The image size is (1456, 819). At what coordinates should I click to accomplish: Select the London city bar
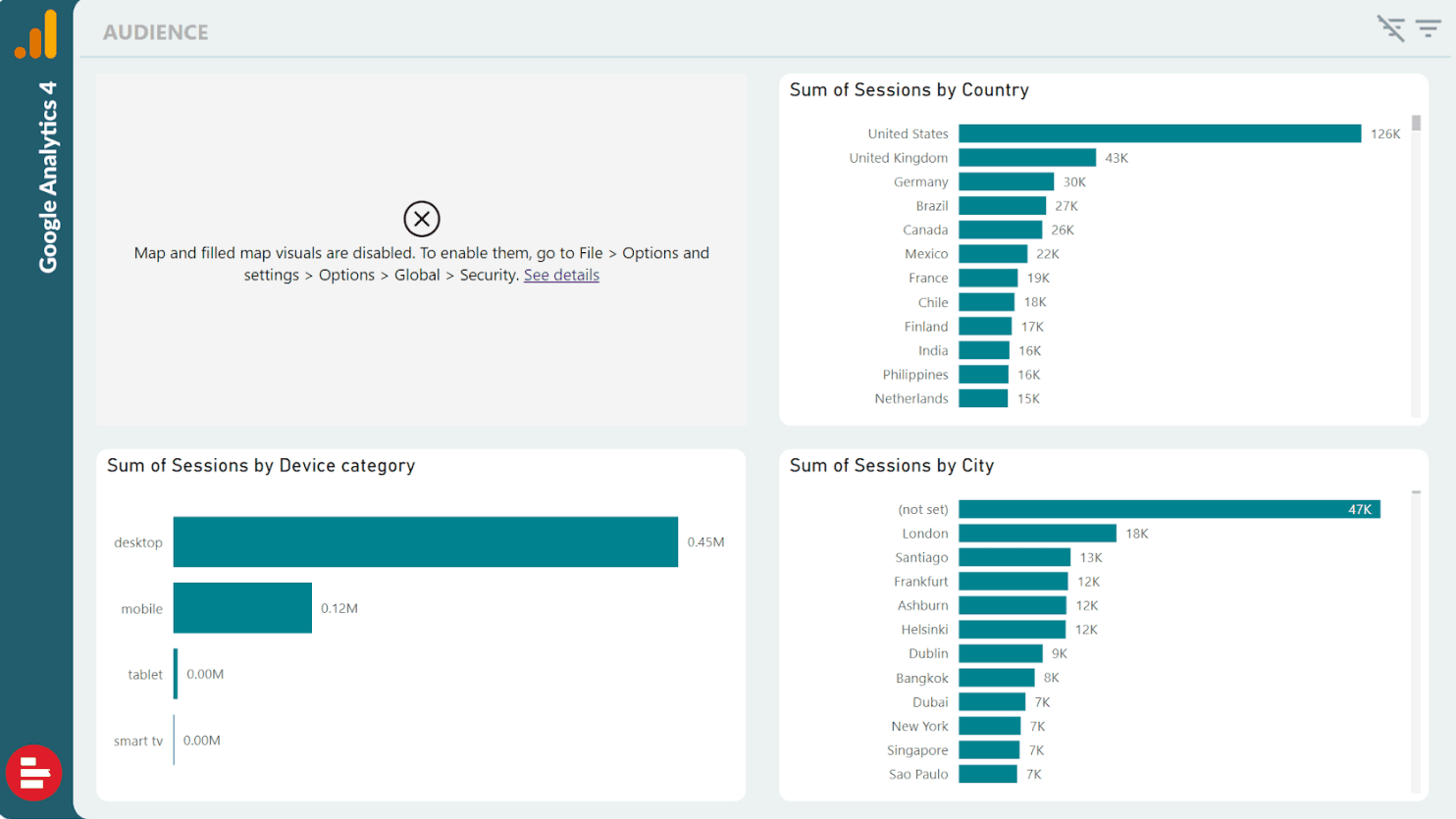pos(1037,534)
